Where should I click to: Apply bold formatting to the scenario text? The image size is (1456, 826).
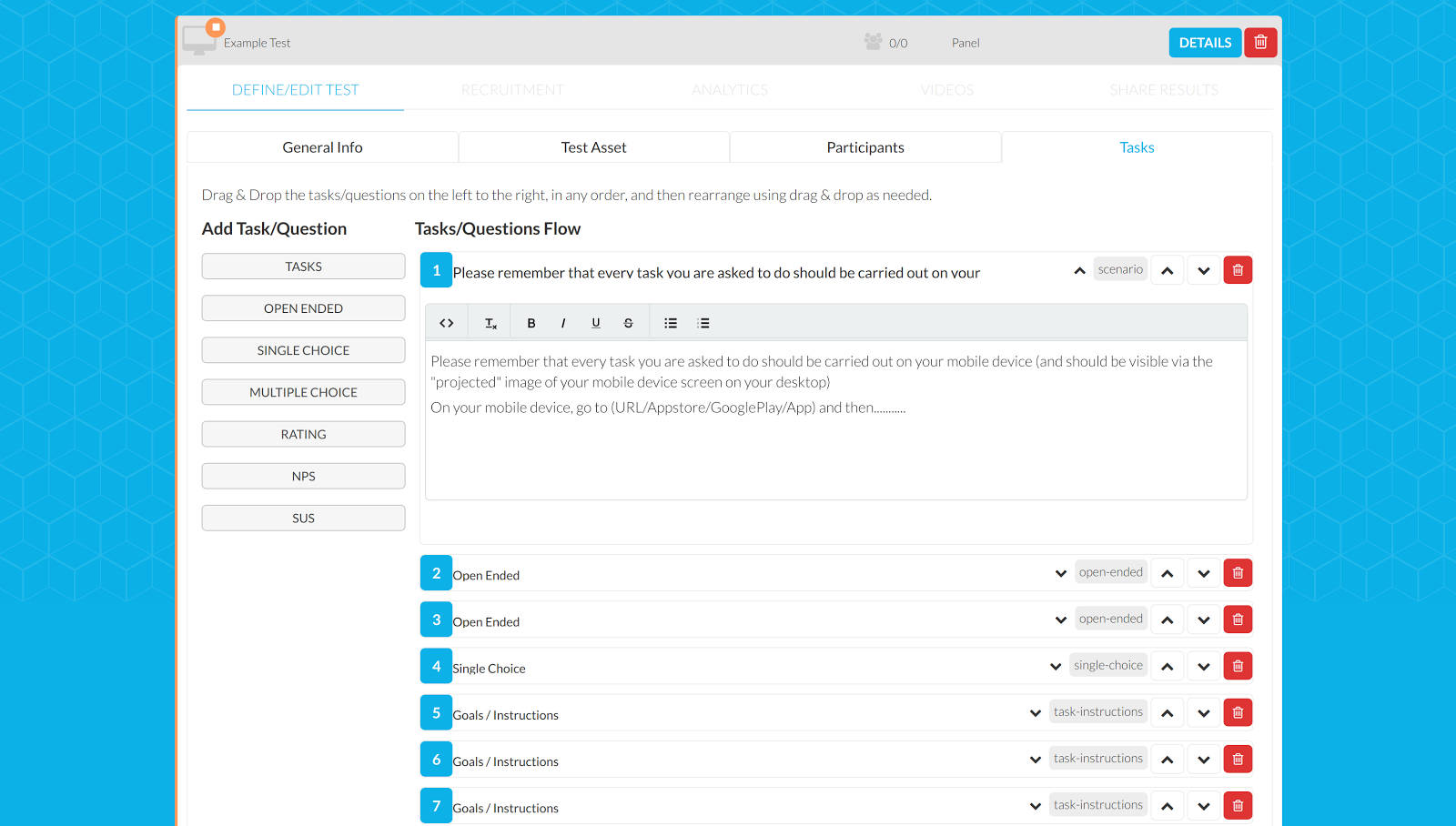click(x=531, y=322)
